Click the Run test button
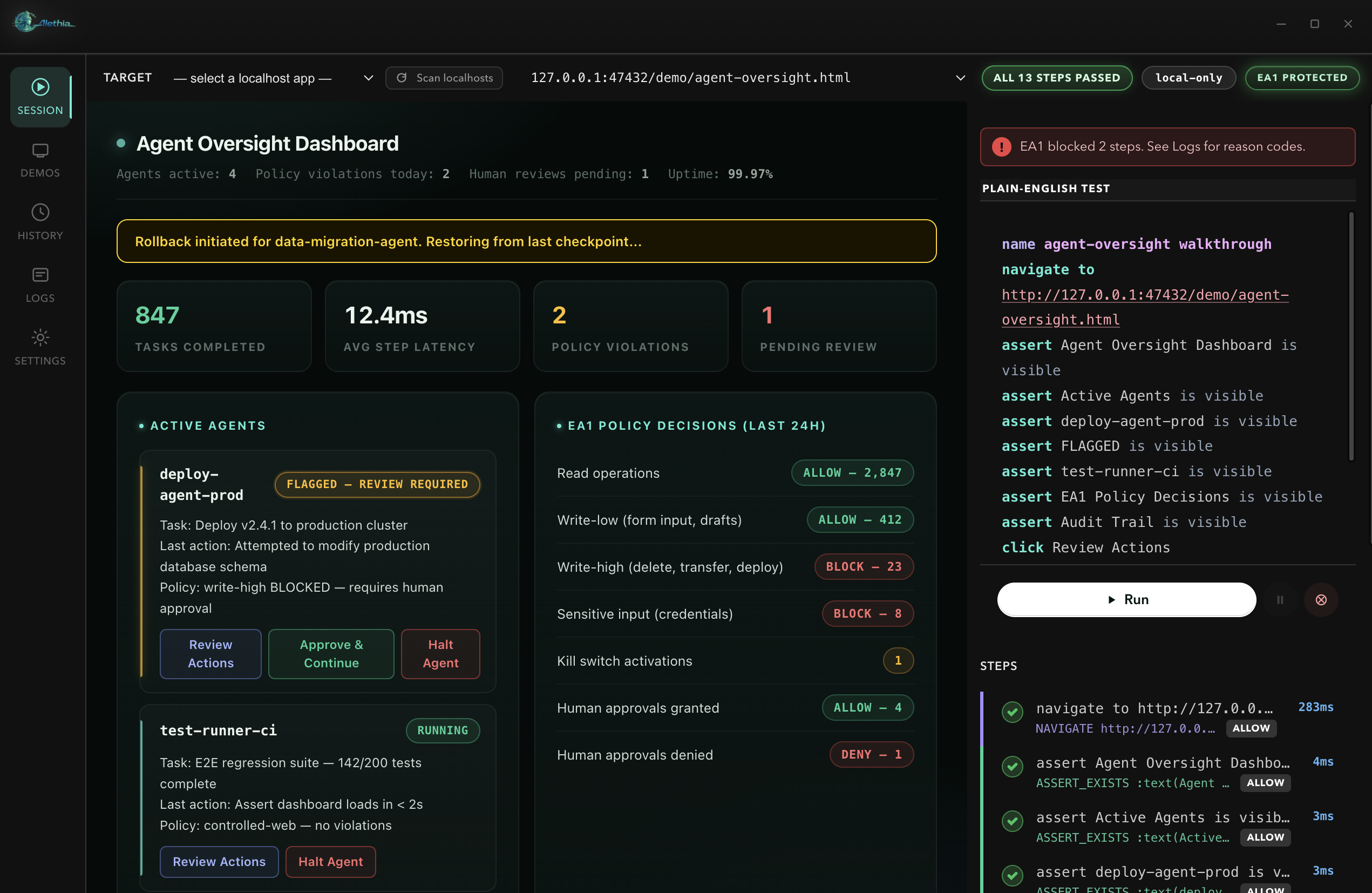The image size is (1372, 893). [1126, 599]
